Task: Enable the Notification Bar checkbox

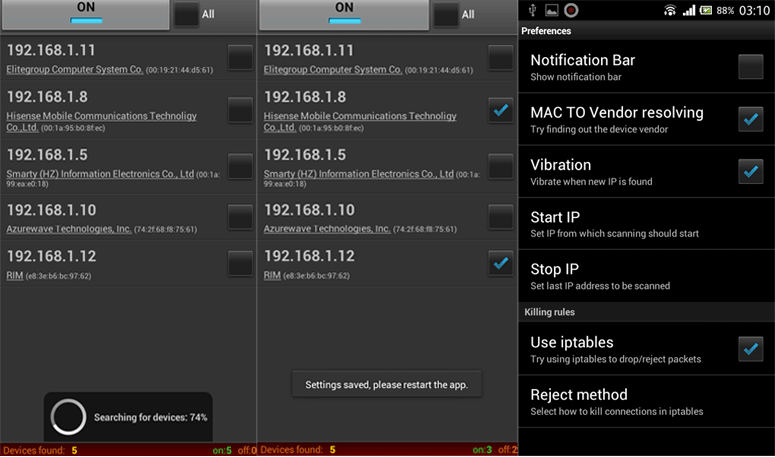Action: 750,67
